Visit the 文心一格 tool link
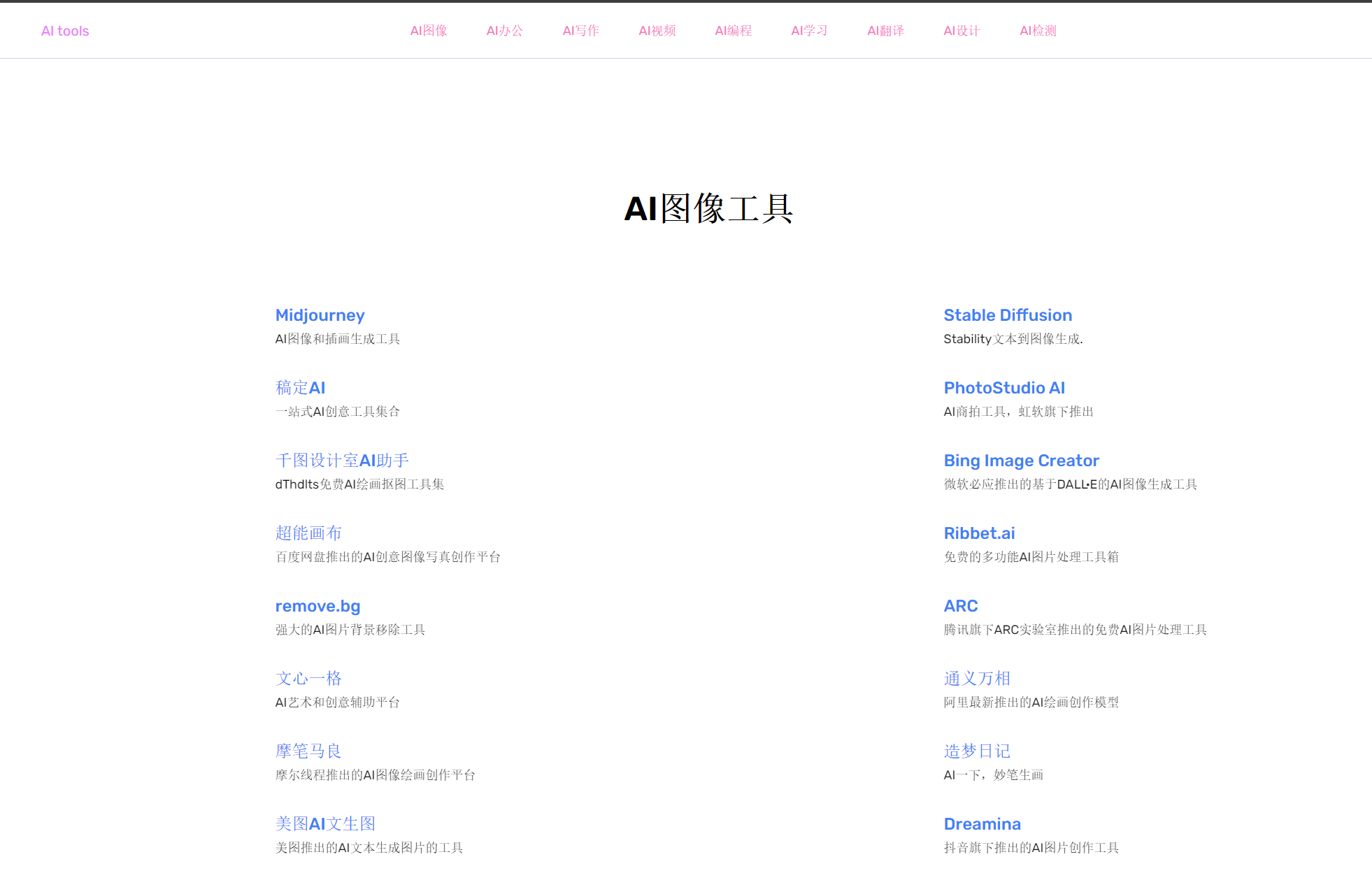Screen dimensions: 1372x880 308,679
